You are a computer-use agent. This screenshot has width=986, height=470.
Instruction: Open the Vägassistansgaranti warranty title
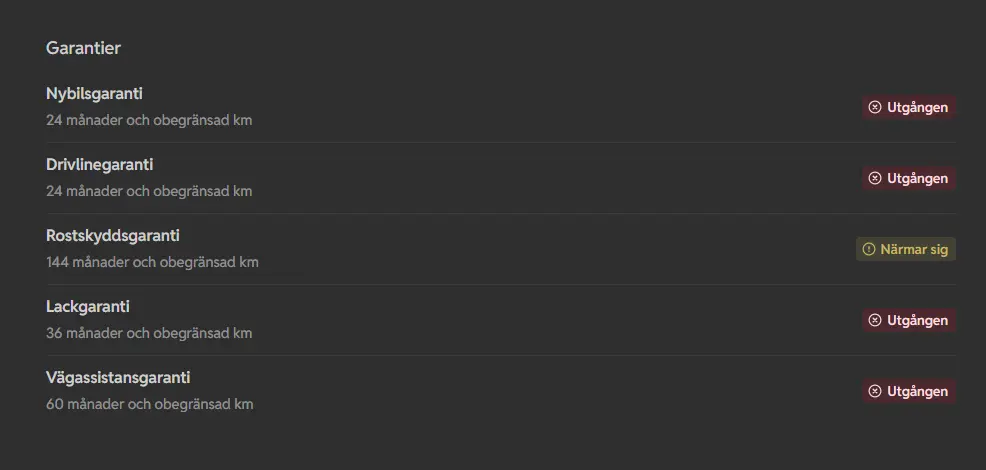[118, 378]
